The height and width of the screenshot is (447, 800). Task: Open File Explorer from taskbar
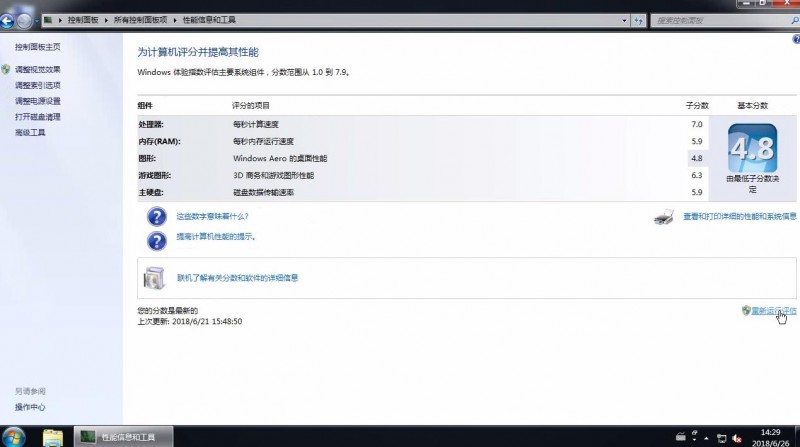[53, 438]
